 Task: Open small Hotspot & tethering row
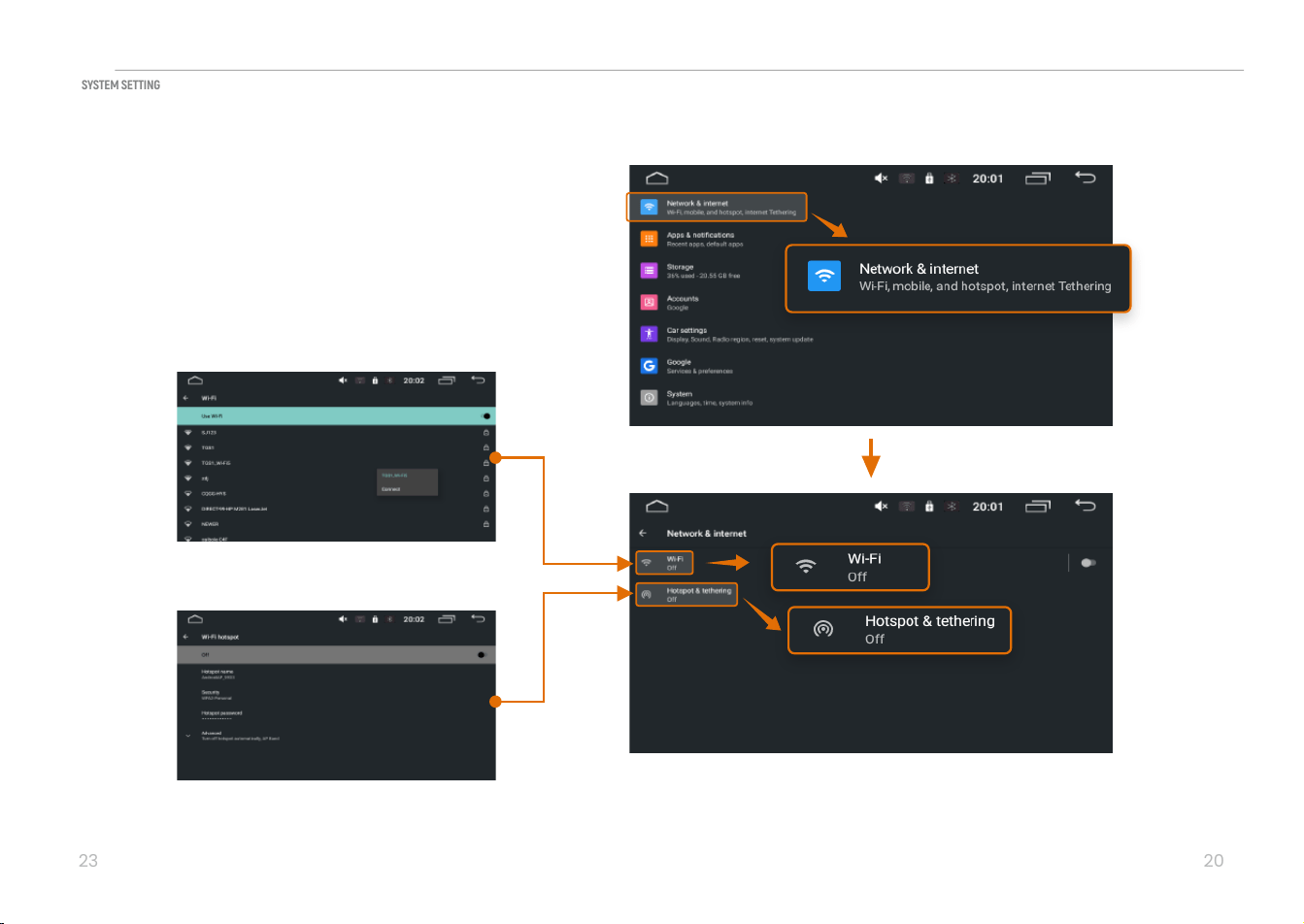(x=686, y=595)
